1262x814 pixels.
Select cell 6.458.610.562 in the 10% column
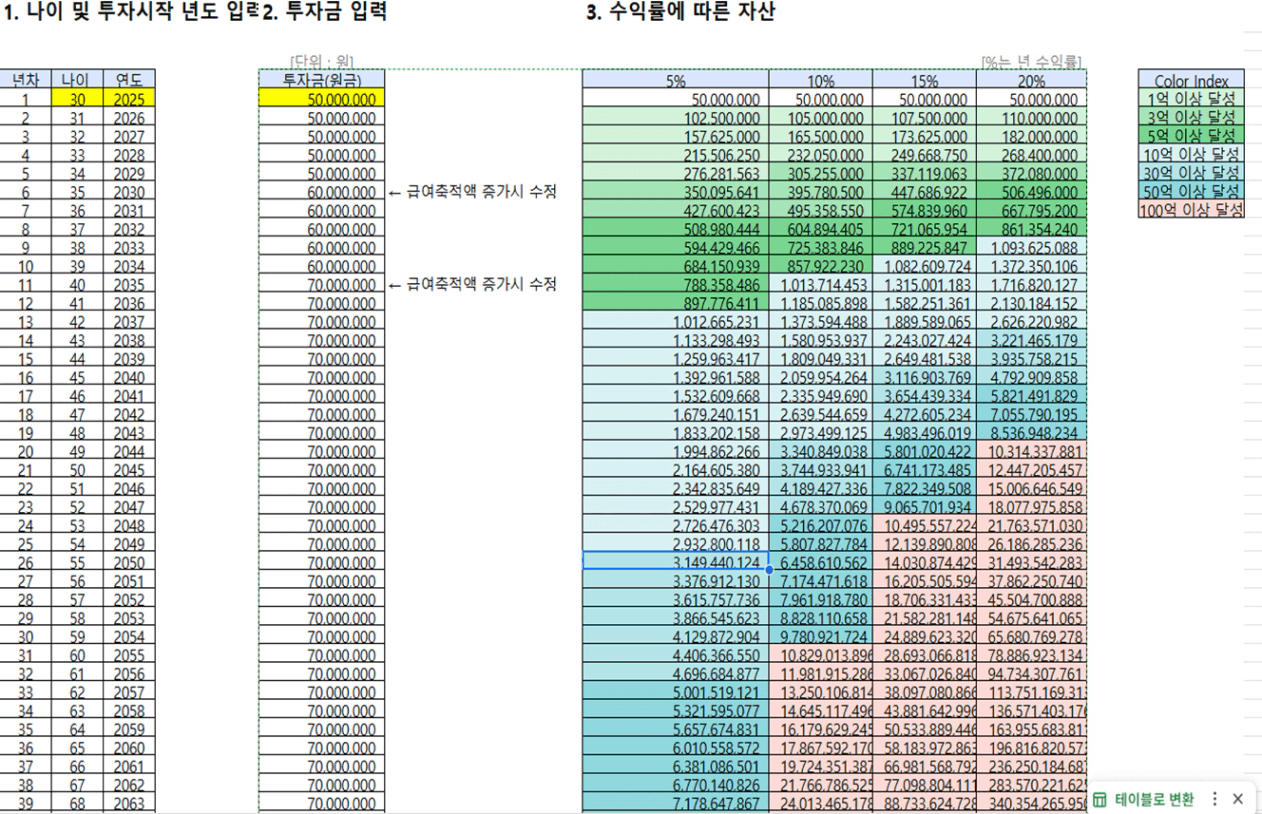821,562
